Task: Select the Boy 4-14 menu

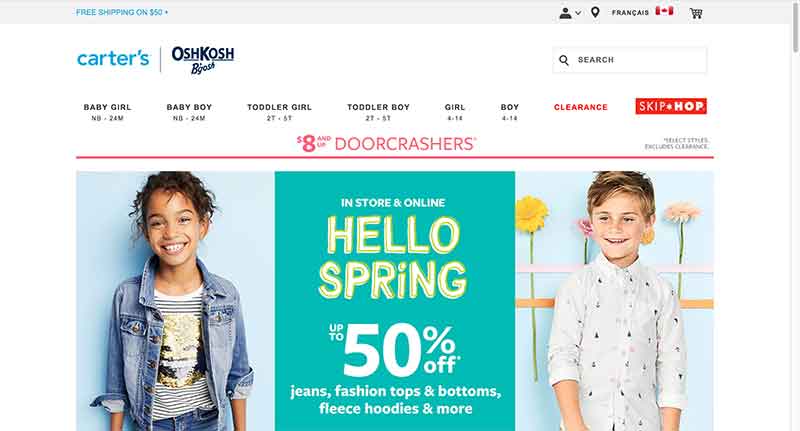Action: point(510,112)
